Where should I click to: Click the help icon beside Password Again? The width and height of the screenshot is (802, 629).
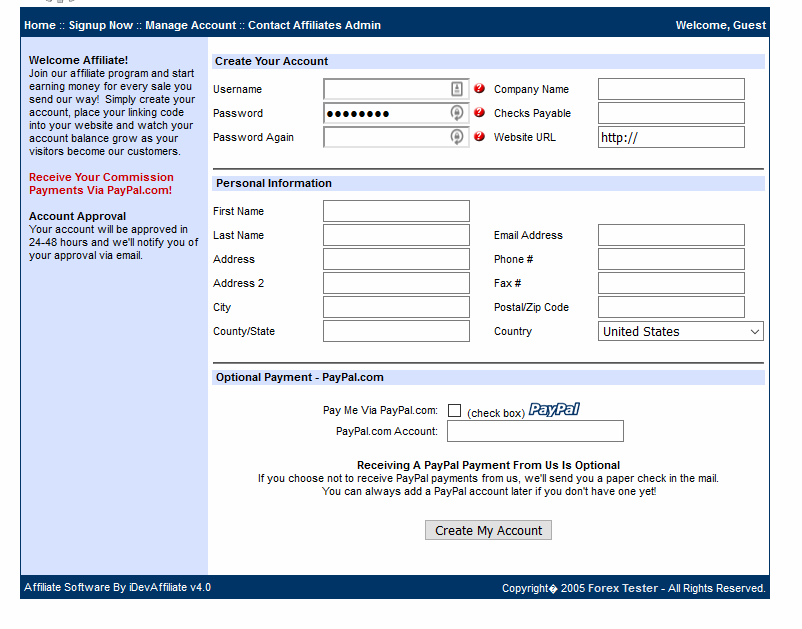(x=479, y=137)
